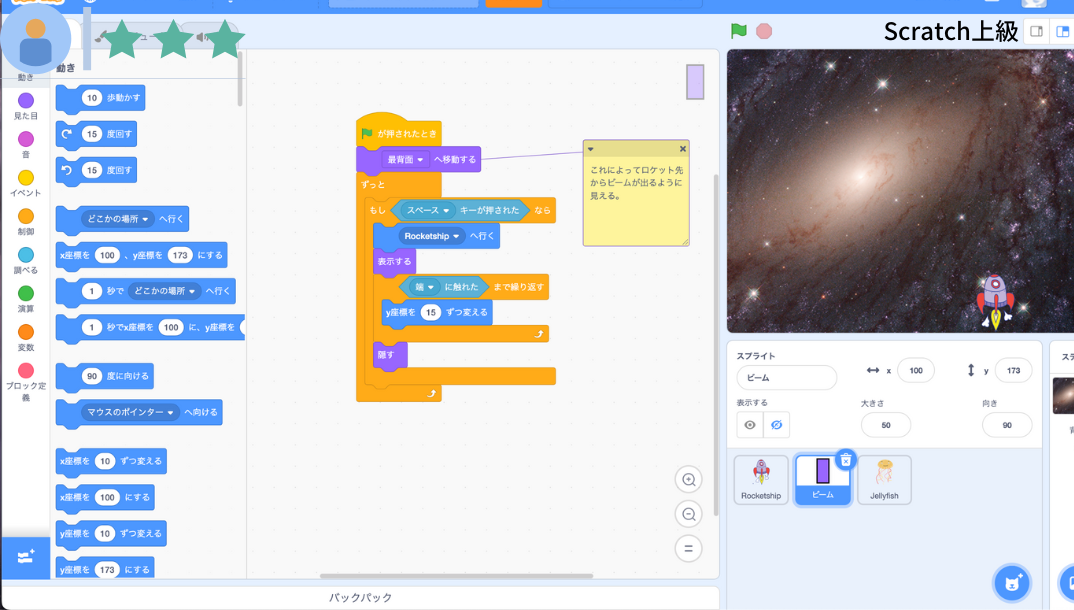Open the 最背面 dropdown in script
The width and height of the screenshot is (1074, 610).
click(x=405, y=160)
